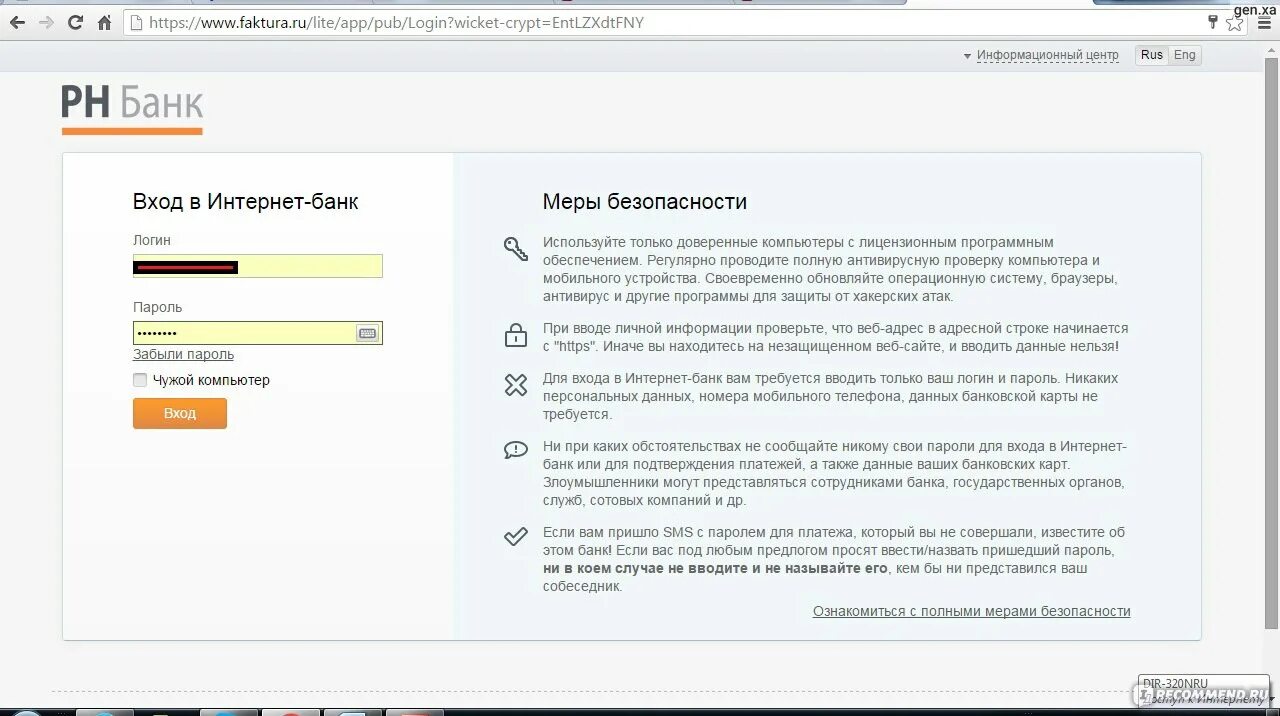
Task: Select the faktura.ru URL in address bar
Action: click(x=396, y=22)
